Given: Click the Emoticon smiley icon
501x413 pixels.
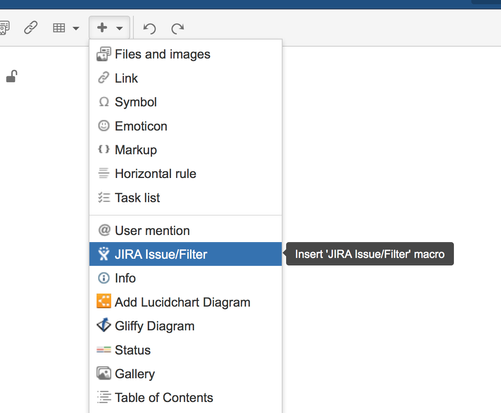Looking at the screenshot, I should click(104, 126).
